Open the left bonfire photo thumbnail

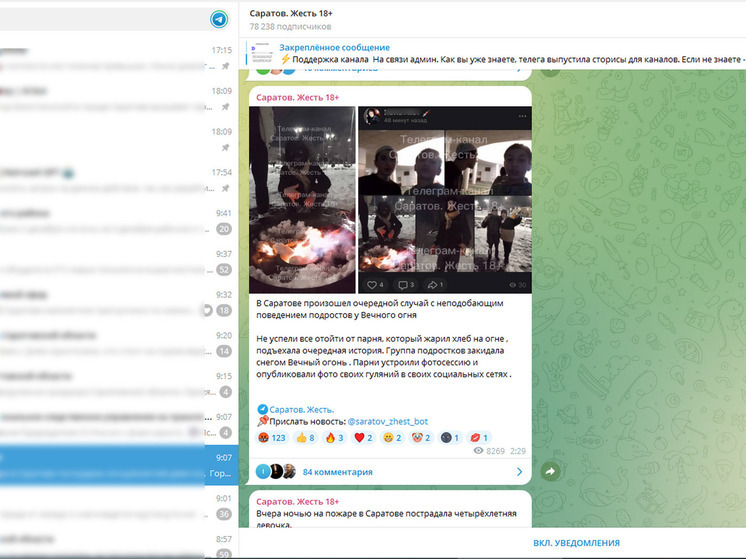301,200
